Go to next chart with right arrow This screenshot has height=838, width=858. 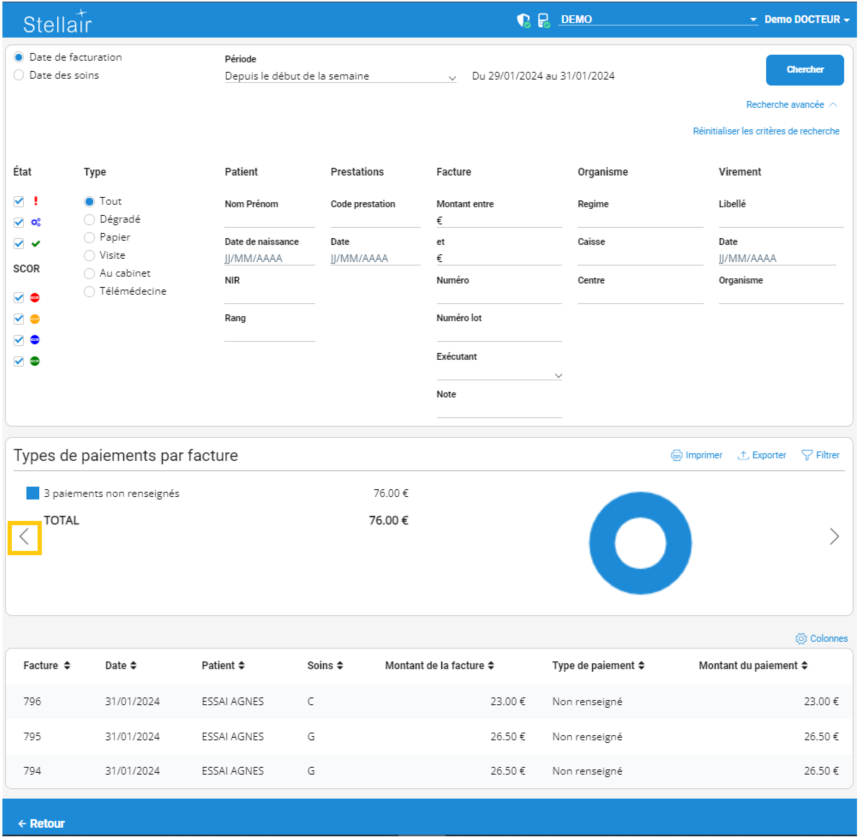pyautogui.click(x=834, y=537)
